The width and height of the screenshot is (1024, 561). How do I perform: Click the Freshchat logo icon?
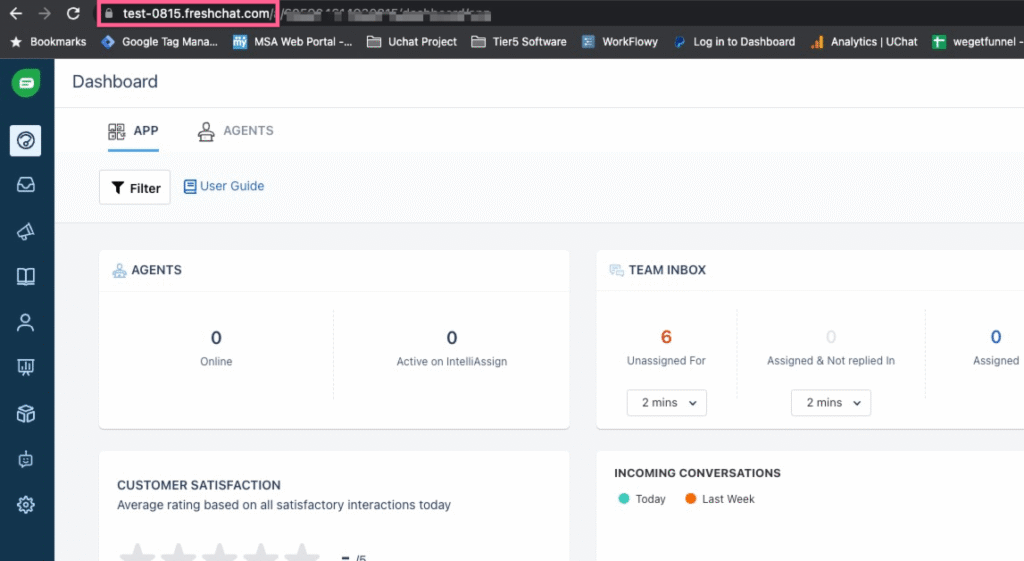26,83
